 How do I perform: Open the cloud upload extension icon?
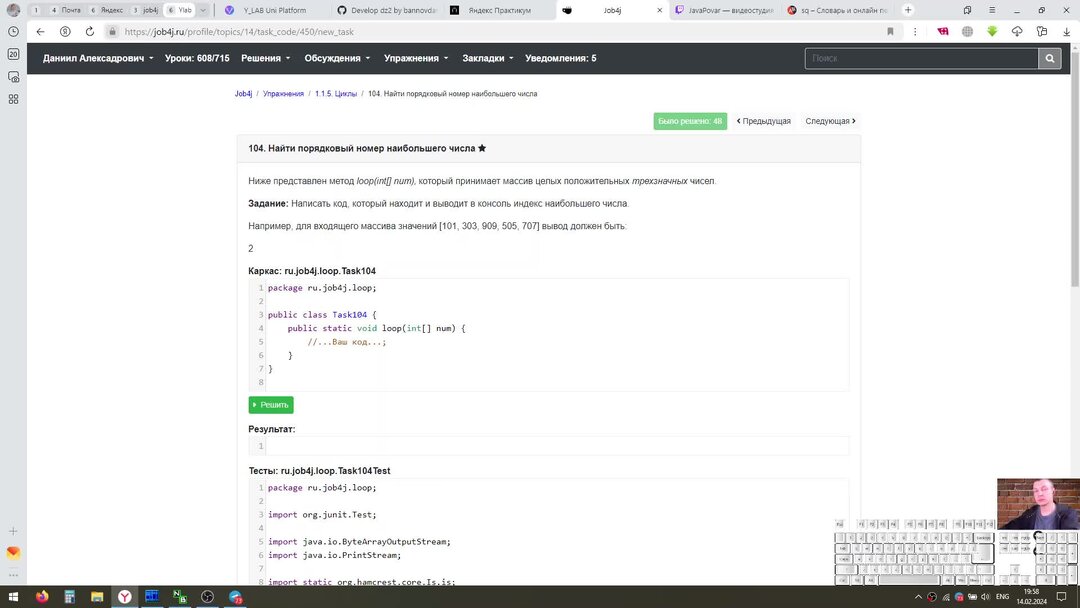[x=1017, y=32]
